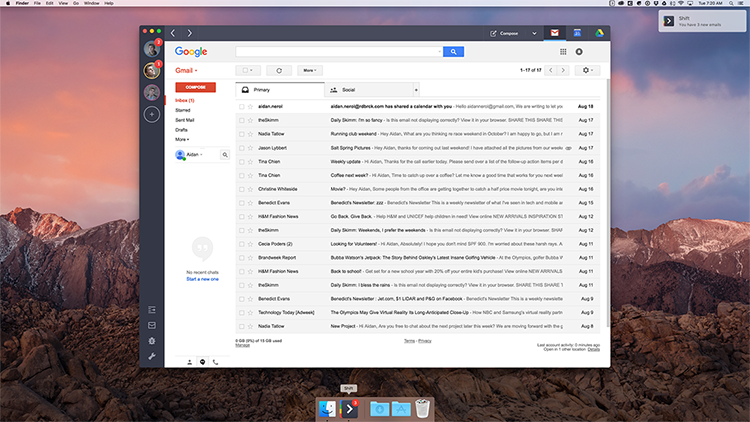Open the Google apps grid
The width and height of the screenshot is (750, 422).
(563, 51)
